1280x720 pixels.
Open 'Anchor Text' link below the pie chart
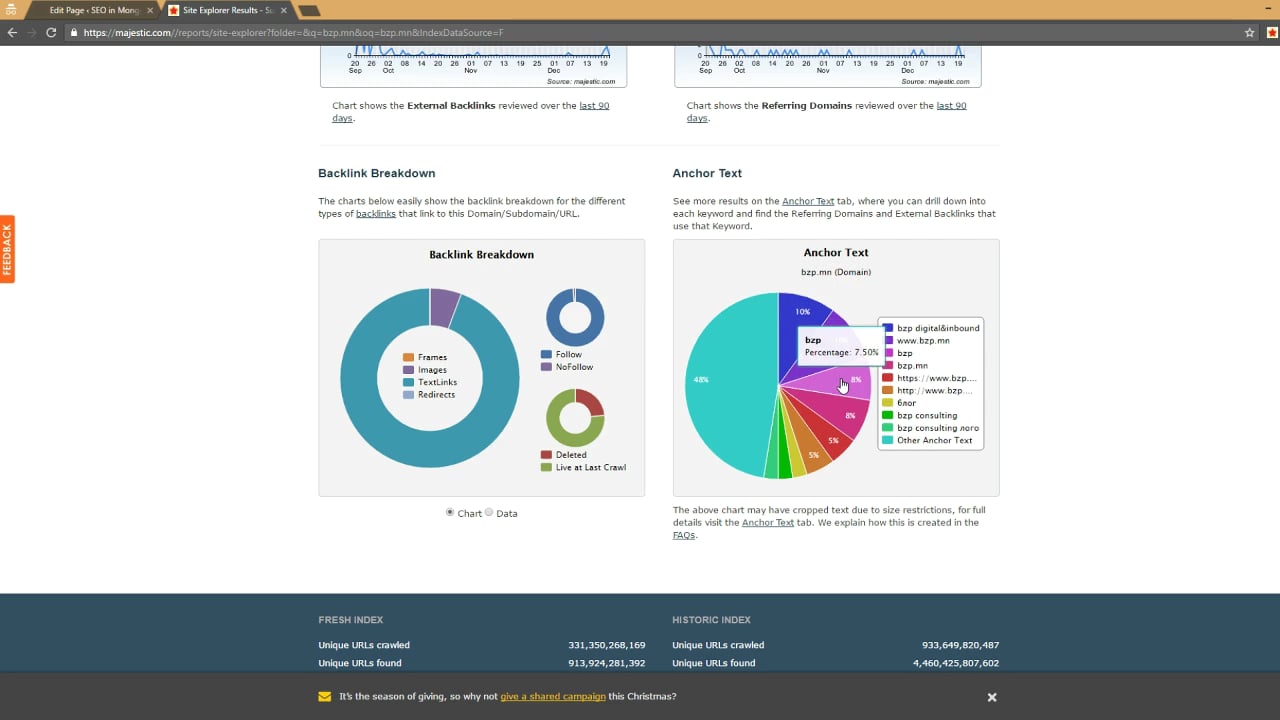point(768,522)
